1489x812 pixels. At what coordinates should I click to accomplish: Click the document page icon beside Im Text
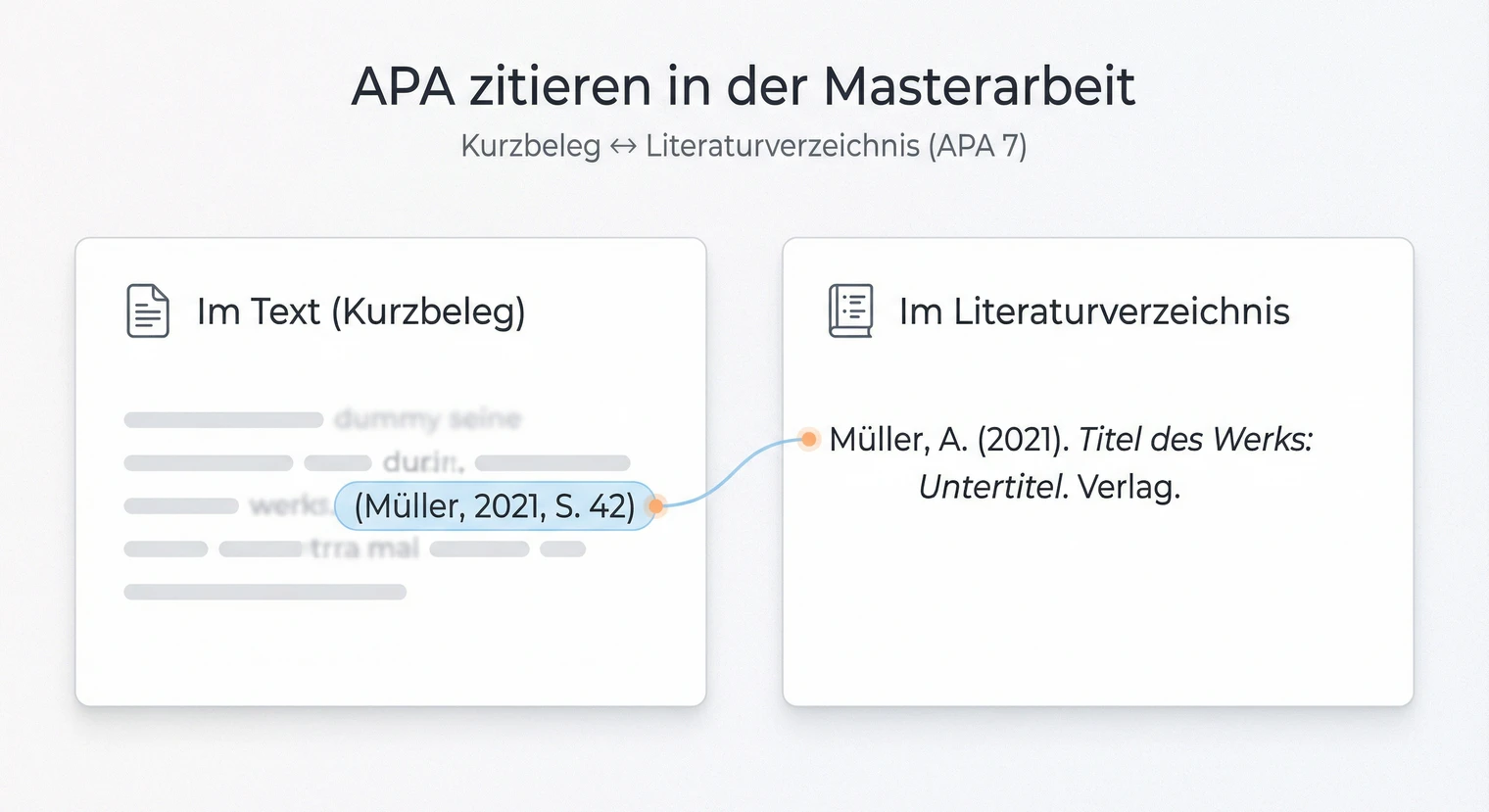[147, 310]
